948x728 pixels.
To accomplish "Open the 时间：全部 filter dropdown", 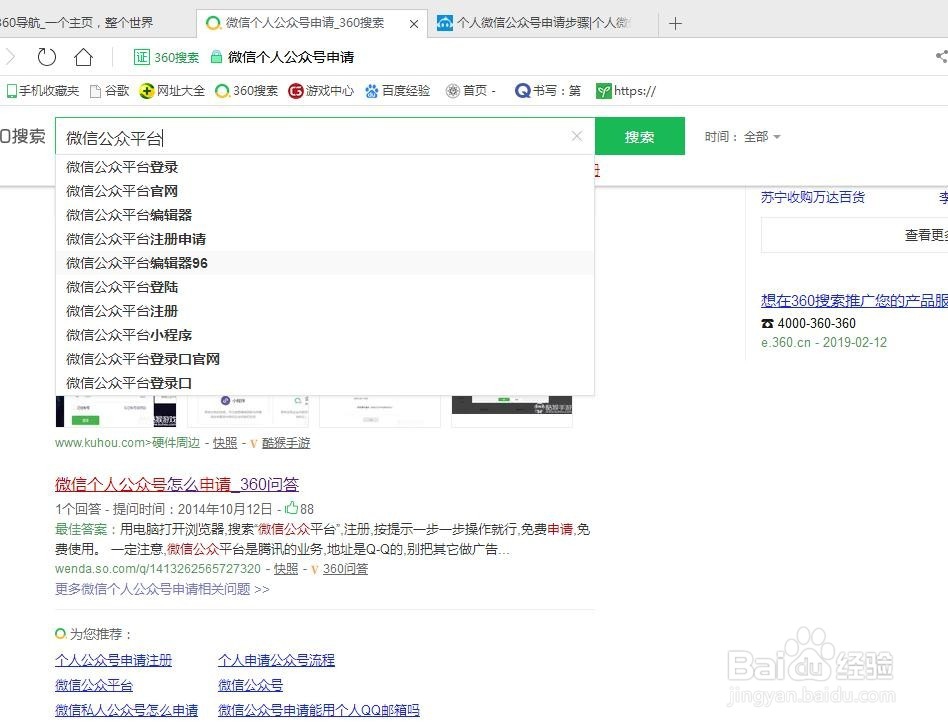I will point(742,137).
